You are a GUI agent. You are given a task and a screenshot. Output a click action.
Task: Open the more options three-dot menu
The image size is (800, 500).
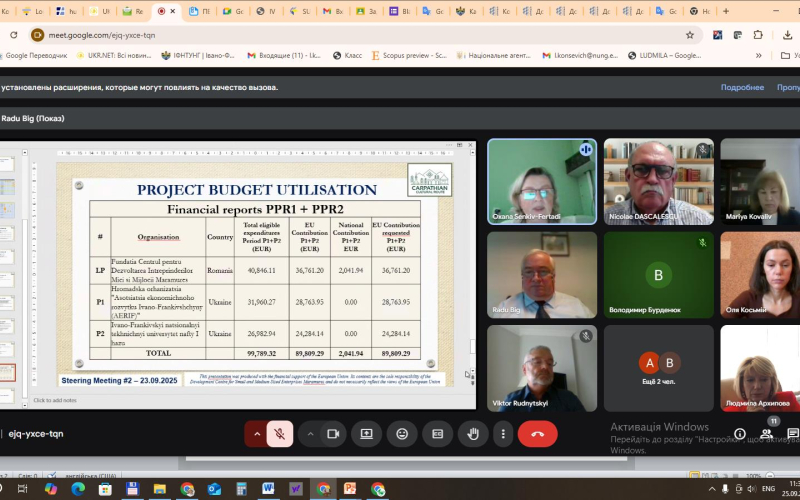point(502,434)
